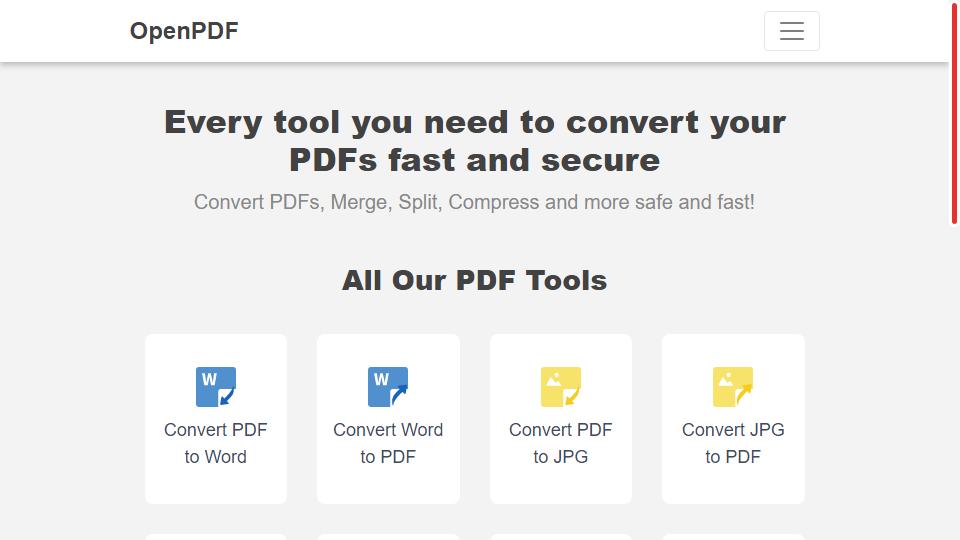Screen dimensions: 960x540
Task: Go to the OpenPDF home logo
Action: point(184,31)
